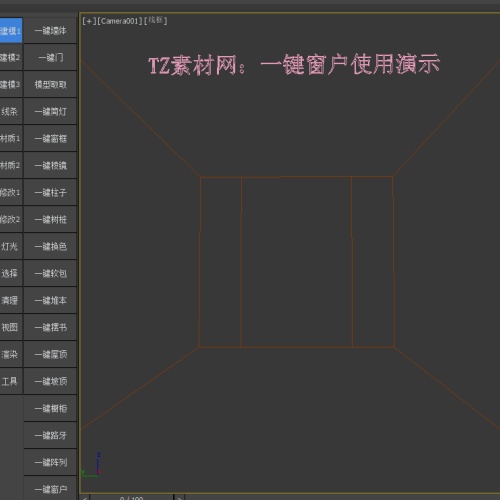Click the 一键墙体 button
Viewport: 500px width, 500px height.
50,31
